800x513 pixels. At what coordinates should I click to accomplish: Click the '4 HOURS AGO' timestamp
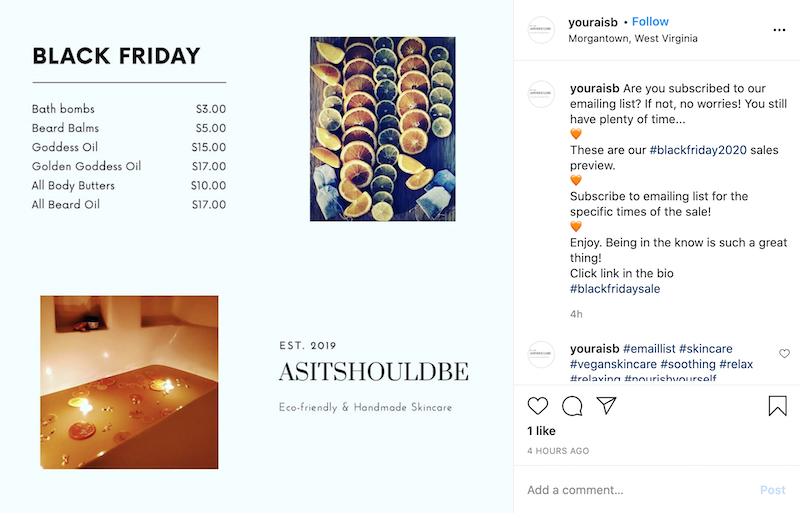[x=558, y=451]
